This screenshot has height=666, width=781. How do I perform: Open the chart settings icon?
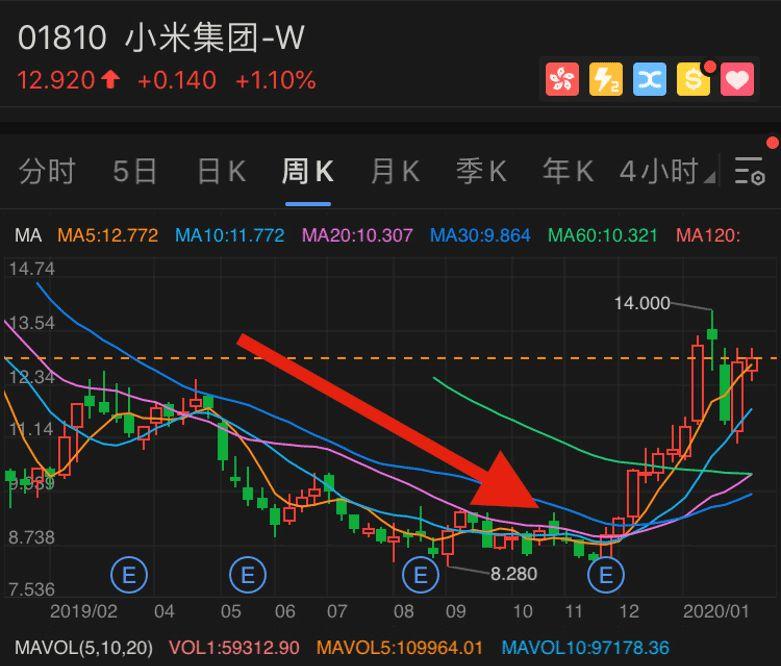(750, 171)
